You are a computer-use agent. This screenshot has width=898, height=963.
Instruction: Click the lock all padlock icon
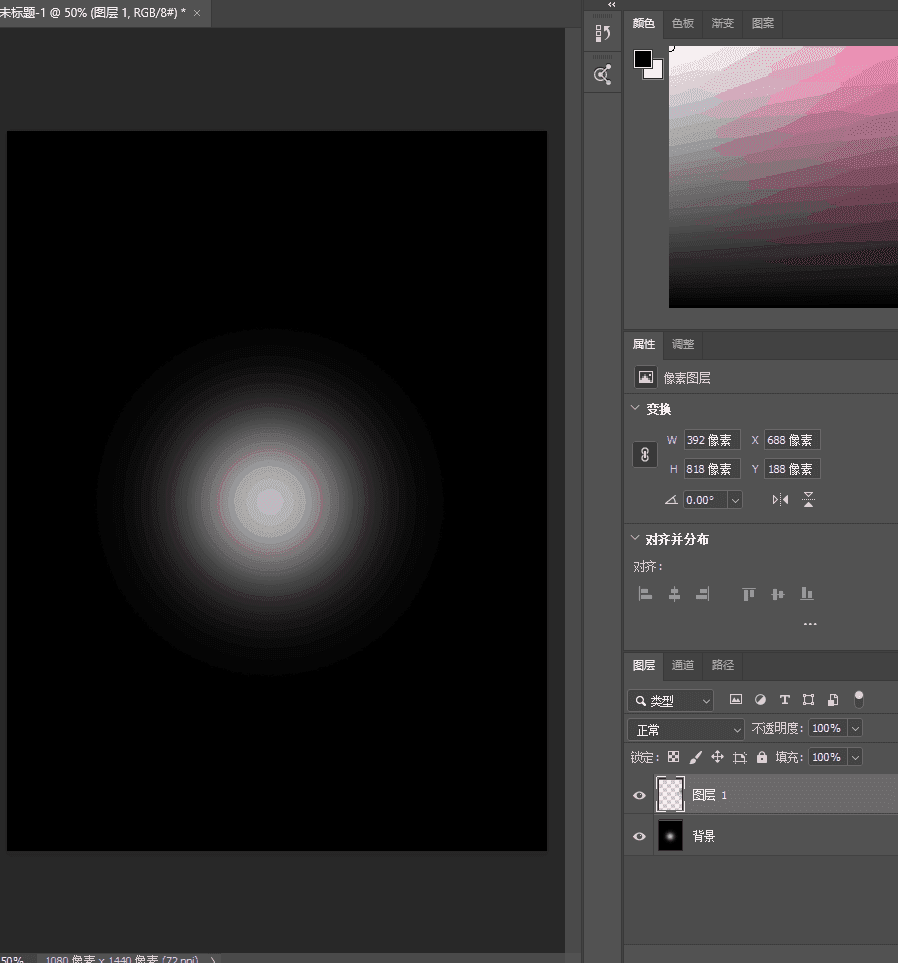[762, 758]
